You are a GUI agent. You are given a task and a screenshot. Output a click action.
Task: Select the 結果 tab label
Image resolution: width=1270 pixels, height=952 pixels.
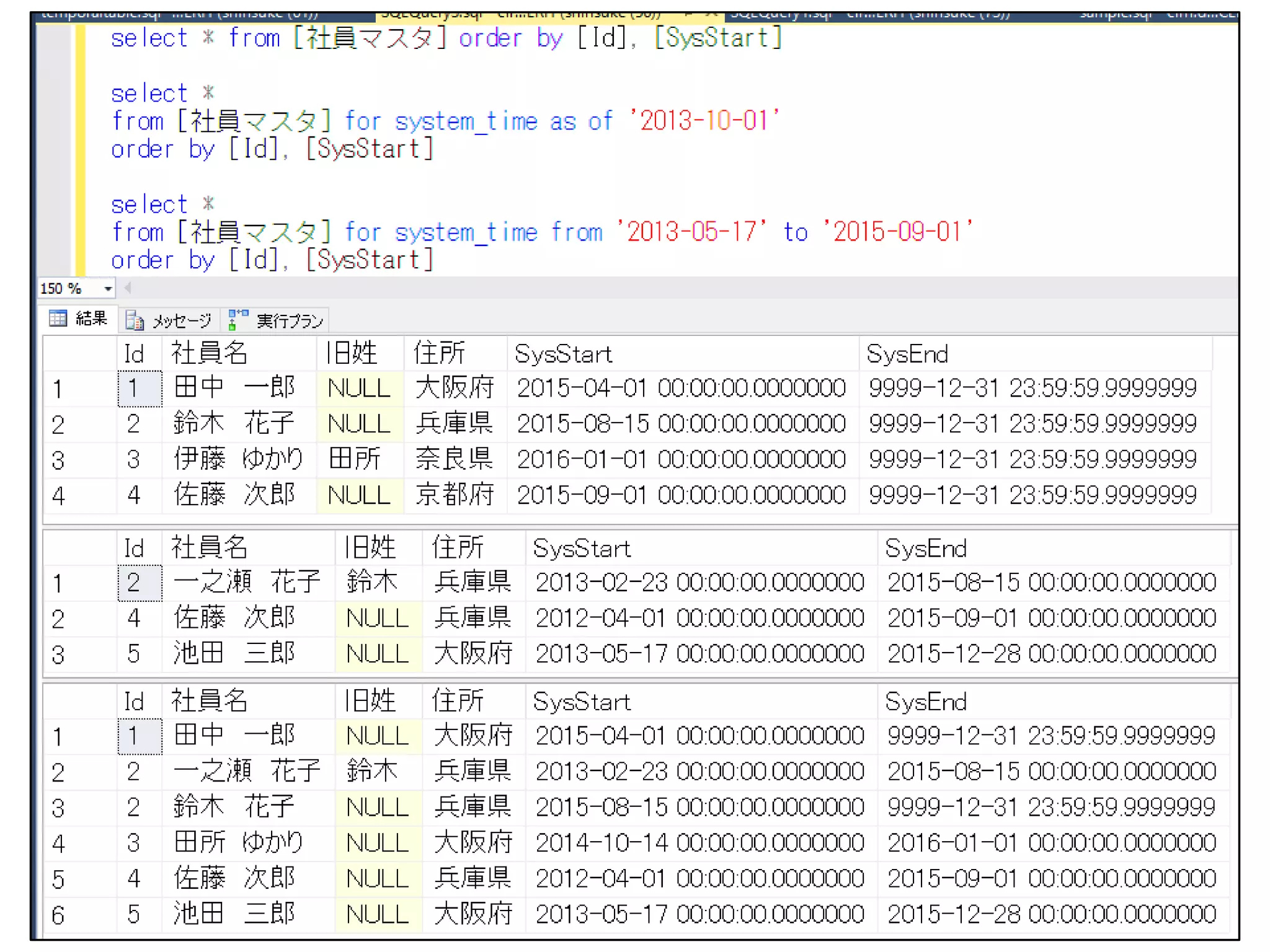[91, 319]
